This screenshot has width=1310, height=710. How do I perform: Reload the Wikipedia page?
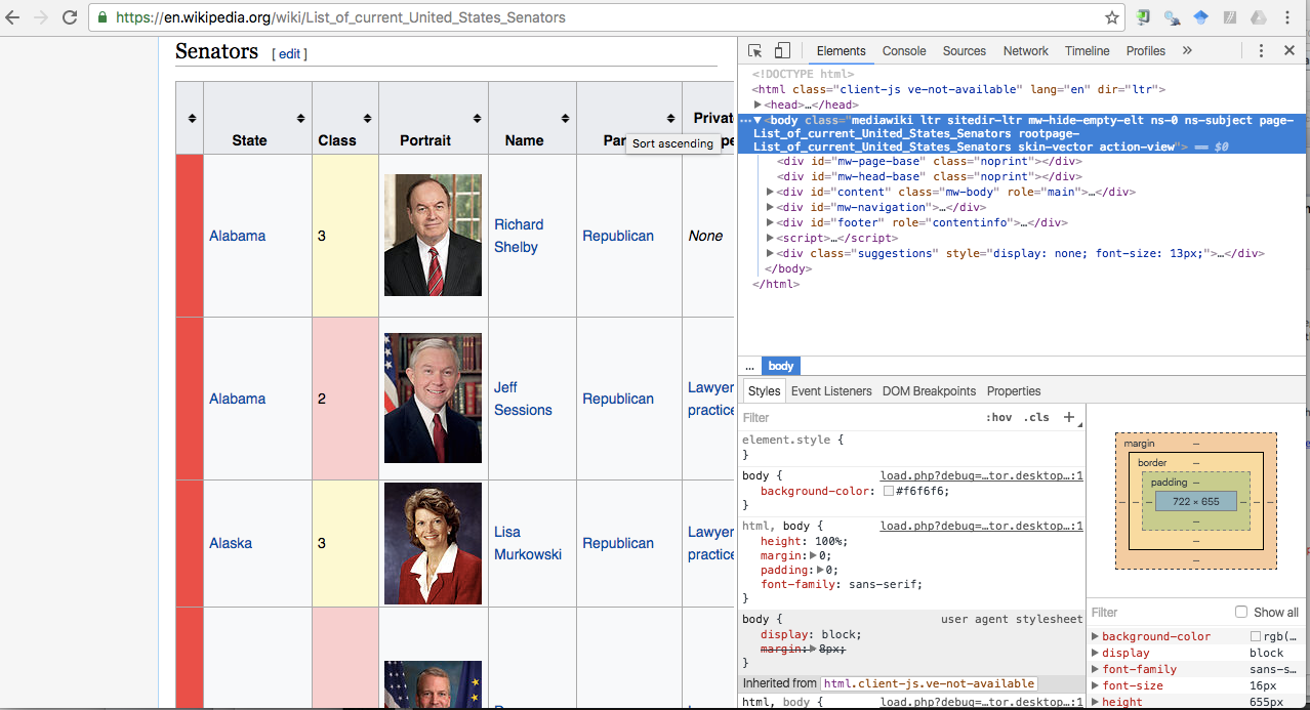(70, 18)
